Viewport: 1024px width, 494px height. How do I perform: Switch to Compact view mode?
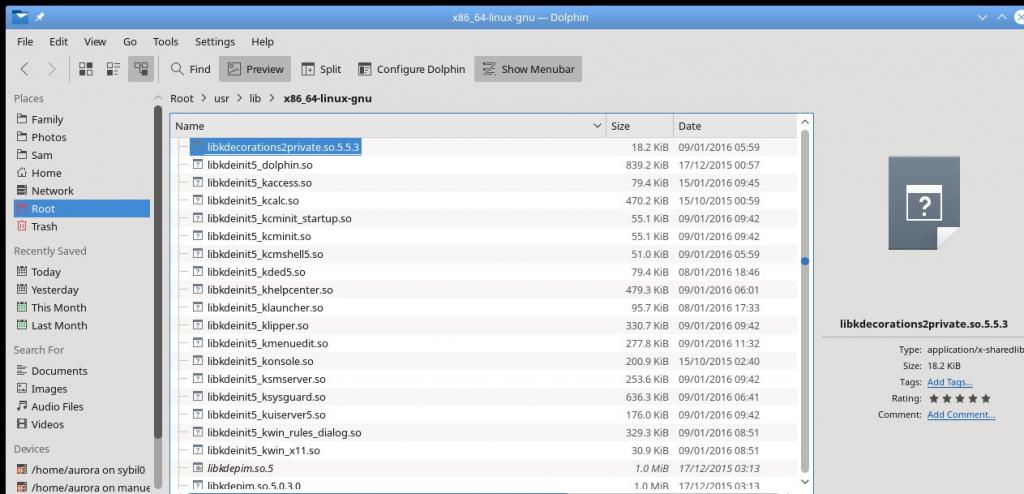click(113, 69)
